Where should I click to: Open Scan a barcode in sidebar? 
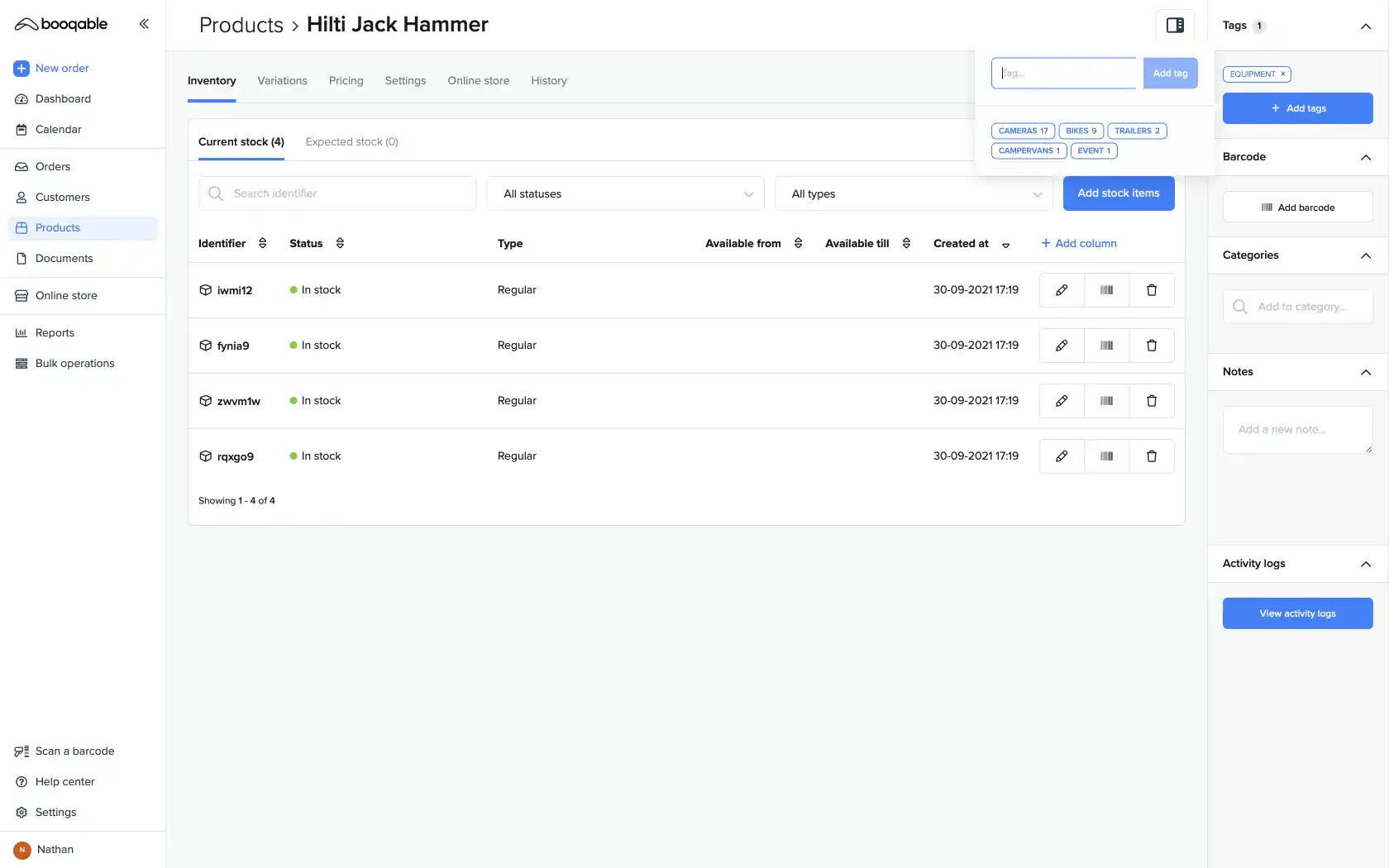point(74,751)
